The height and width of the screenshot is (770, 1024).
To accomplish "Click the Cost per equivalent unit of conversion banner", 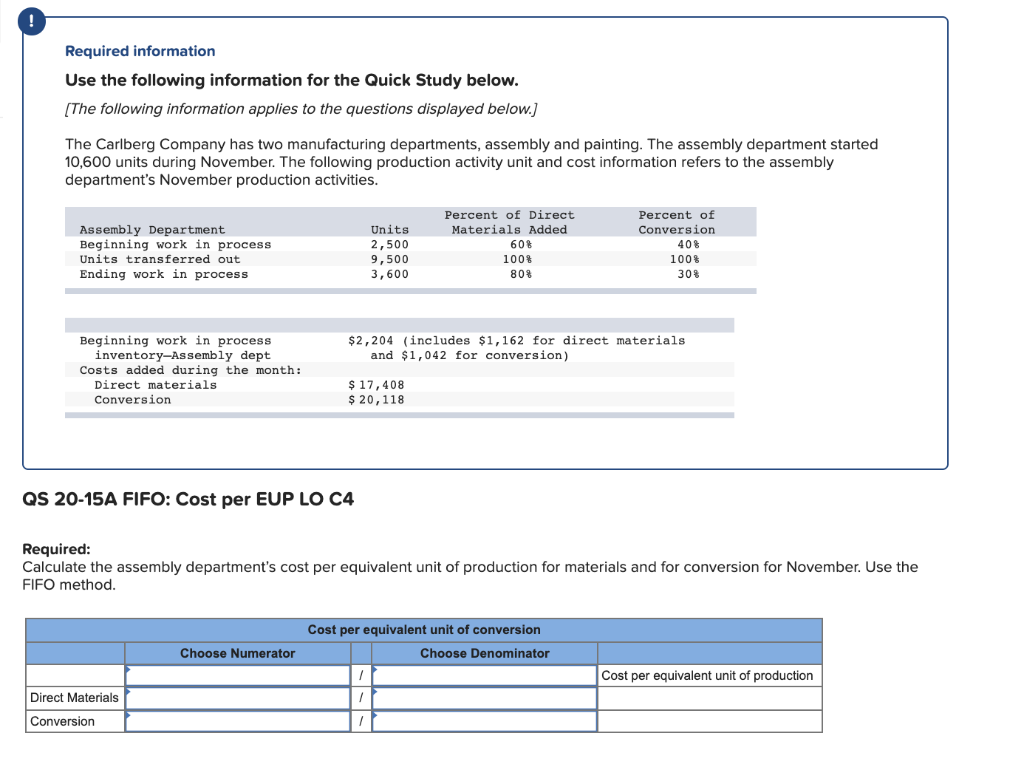I will (x=424, y=630).
